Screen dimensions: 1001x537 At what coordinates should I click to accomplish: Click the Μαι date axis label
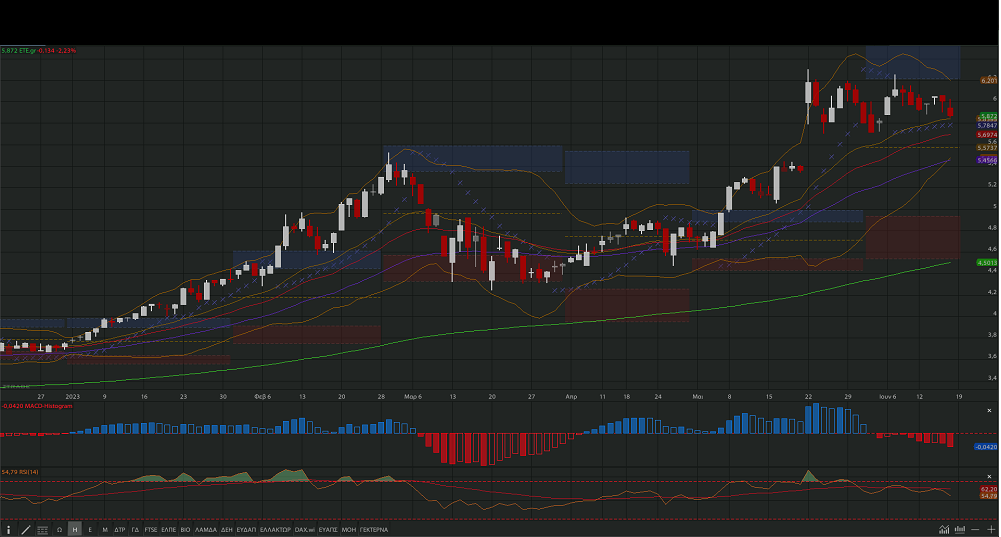[698, 397]
